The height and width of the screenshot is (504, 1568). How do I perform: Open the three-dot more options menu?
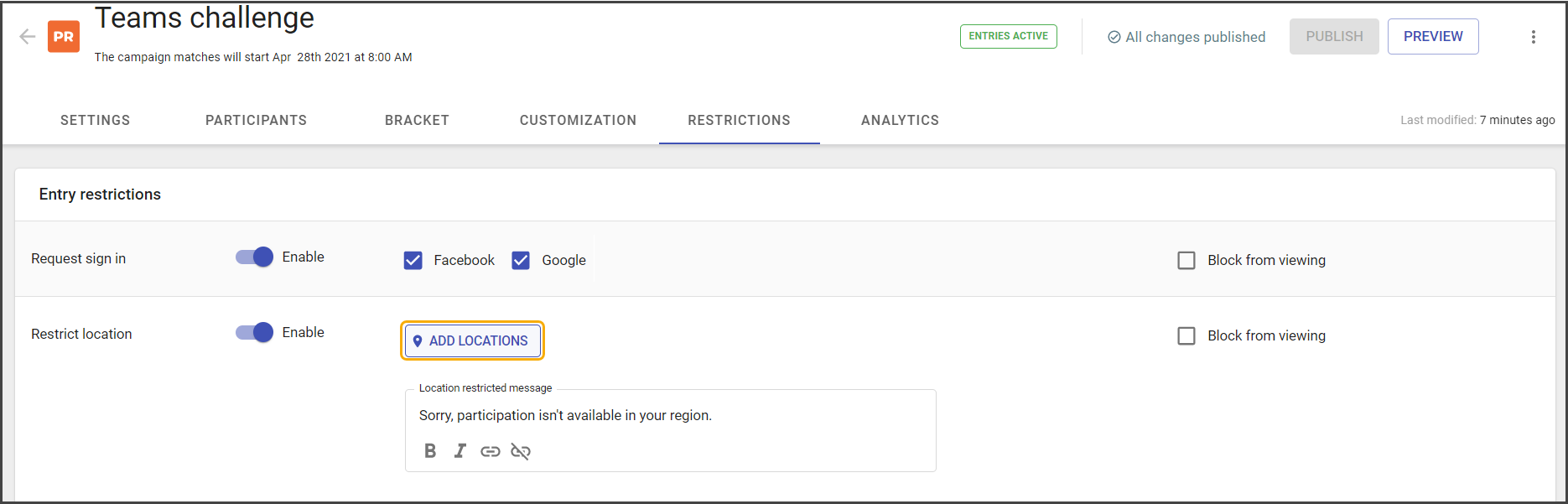click(x=1534, y=37)
